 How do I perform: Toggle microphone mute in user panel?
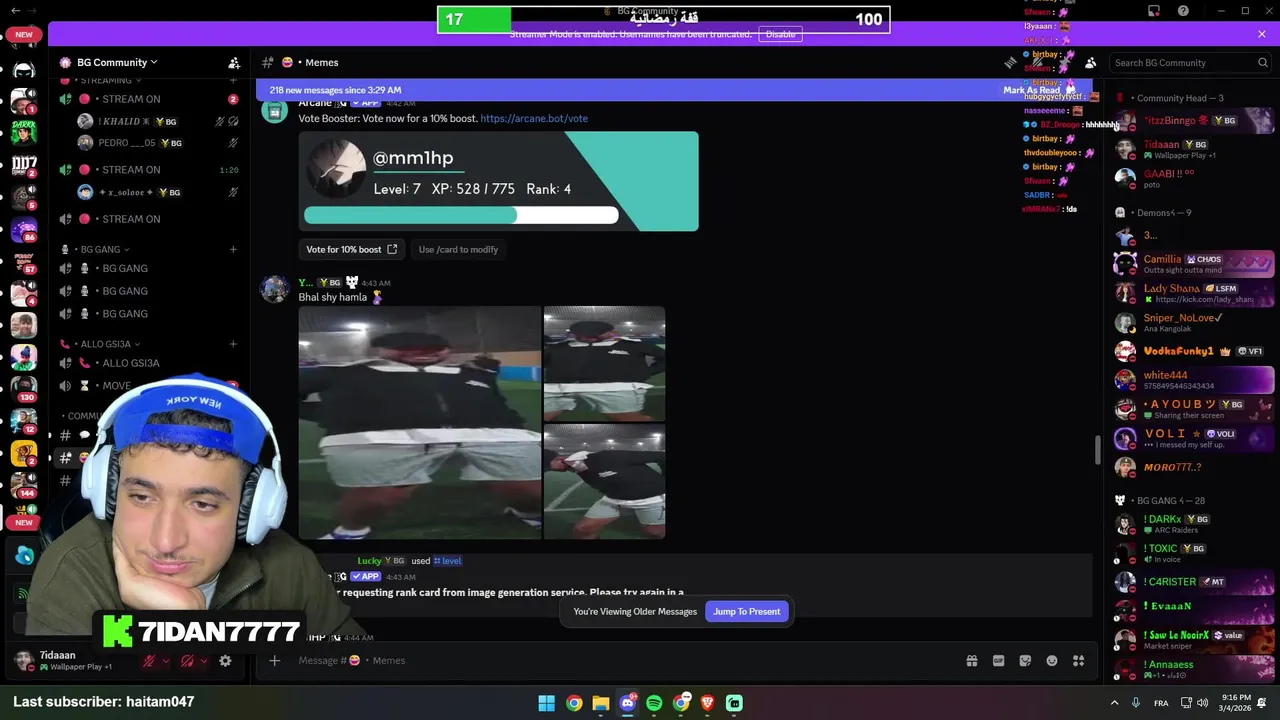pyautogui.click(x=148, y=661)
